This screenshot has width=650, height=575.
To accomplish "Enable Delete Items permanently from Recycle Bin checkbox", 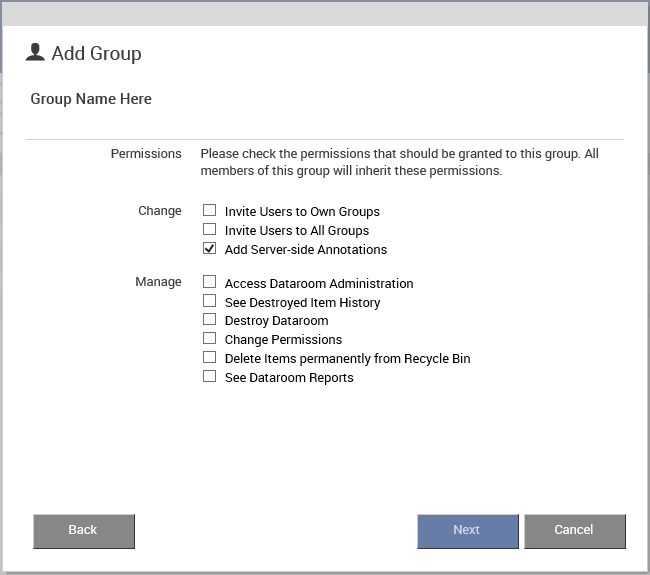I will [209, 357].
